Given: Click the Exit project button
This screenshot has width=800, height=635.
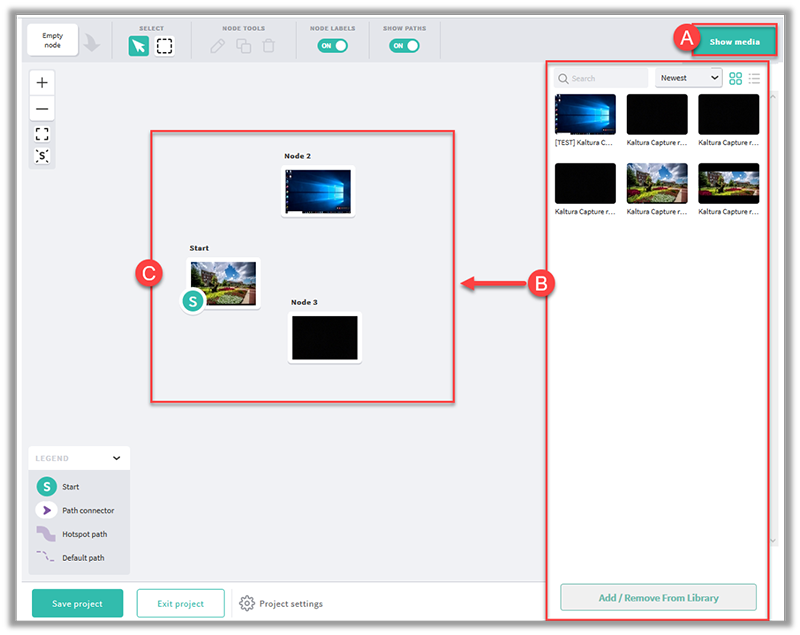Looking at the screenshot, I should coord(181,604).
